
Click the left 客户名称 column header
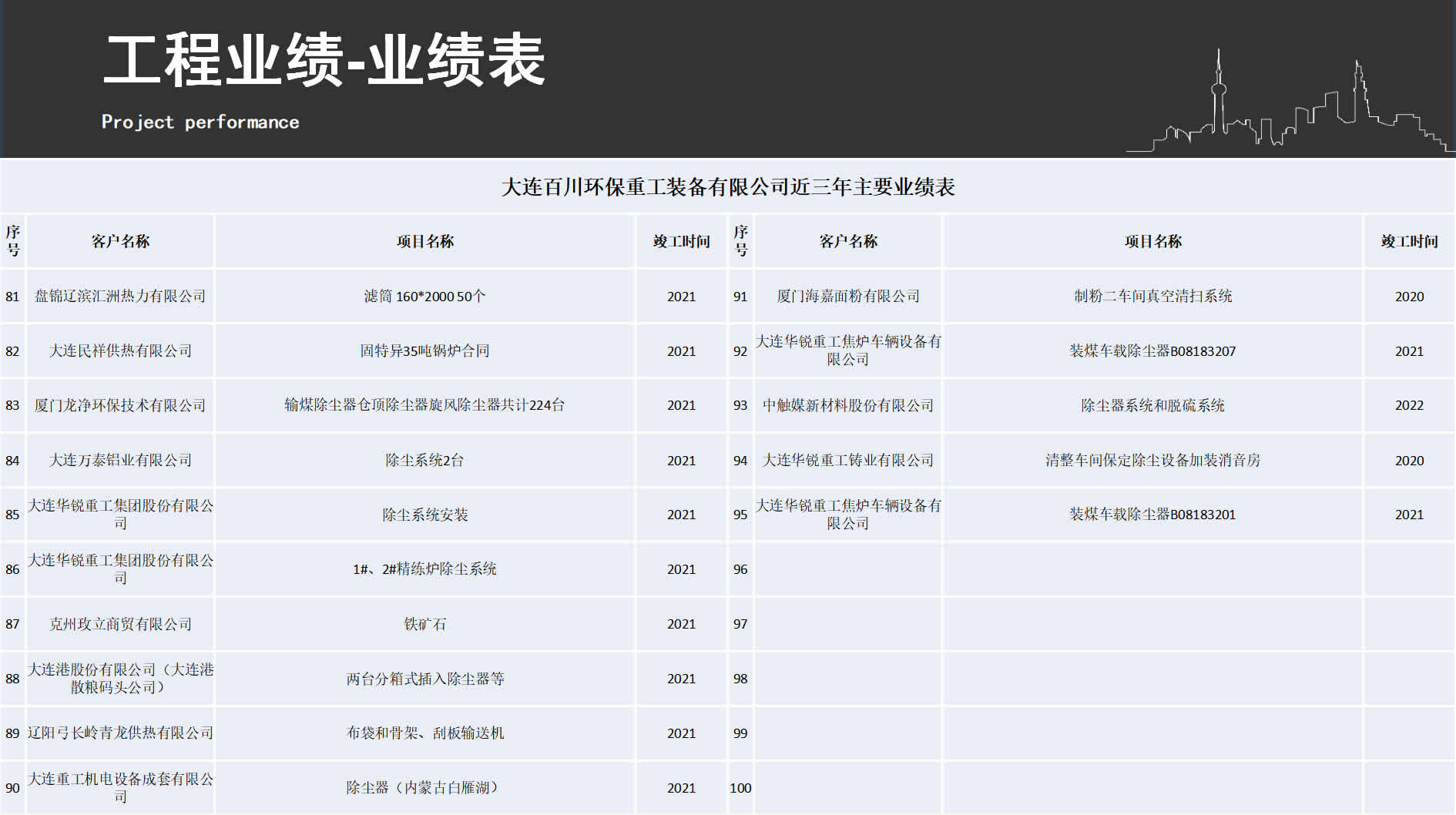[119, 241]
